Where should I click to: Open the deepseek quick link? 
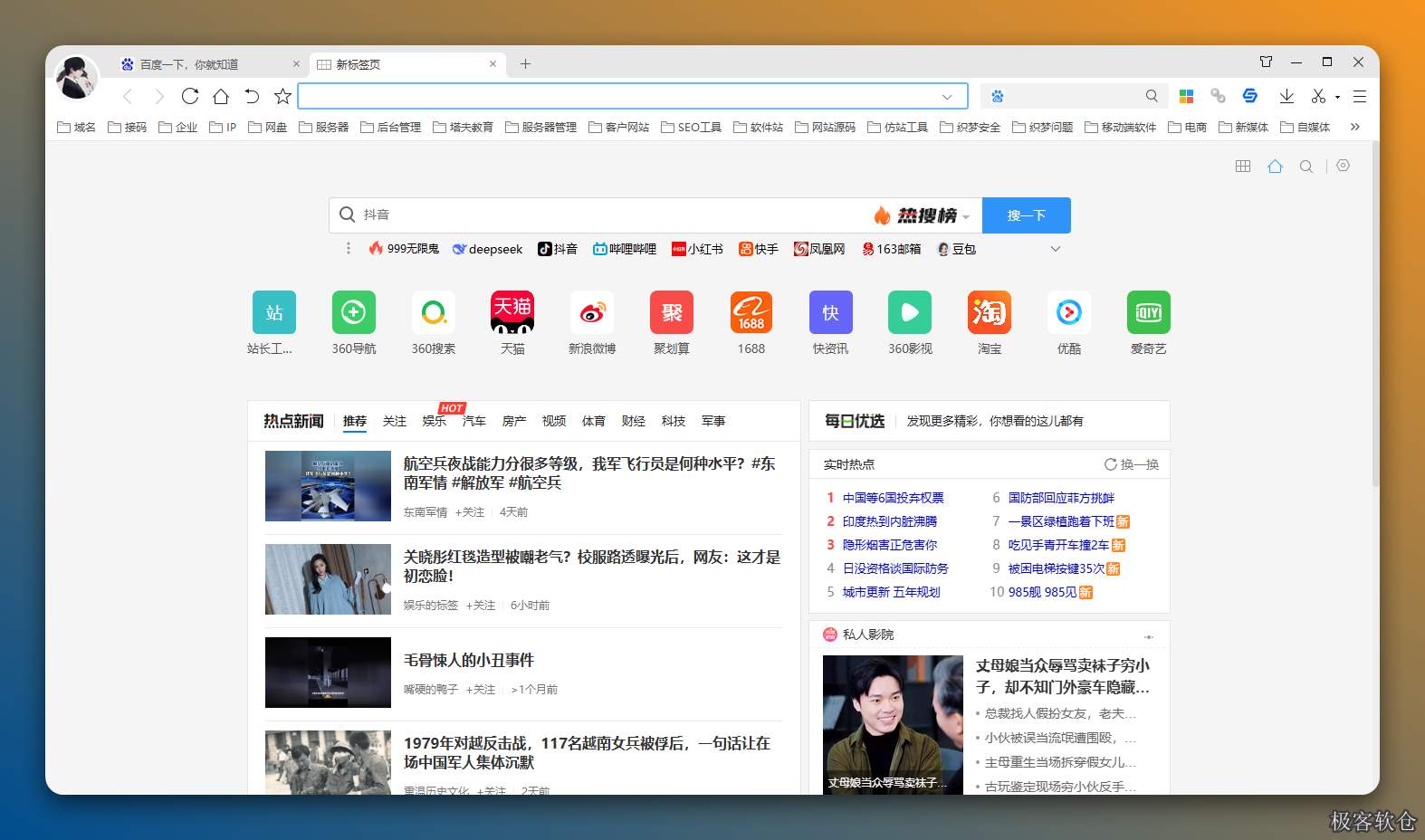pyautogui.click(x=488, y=249)
